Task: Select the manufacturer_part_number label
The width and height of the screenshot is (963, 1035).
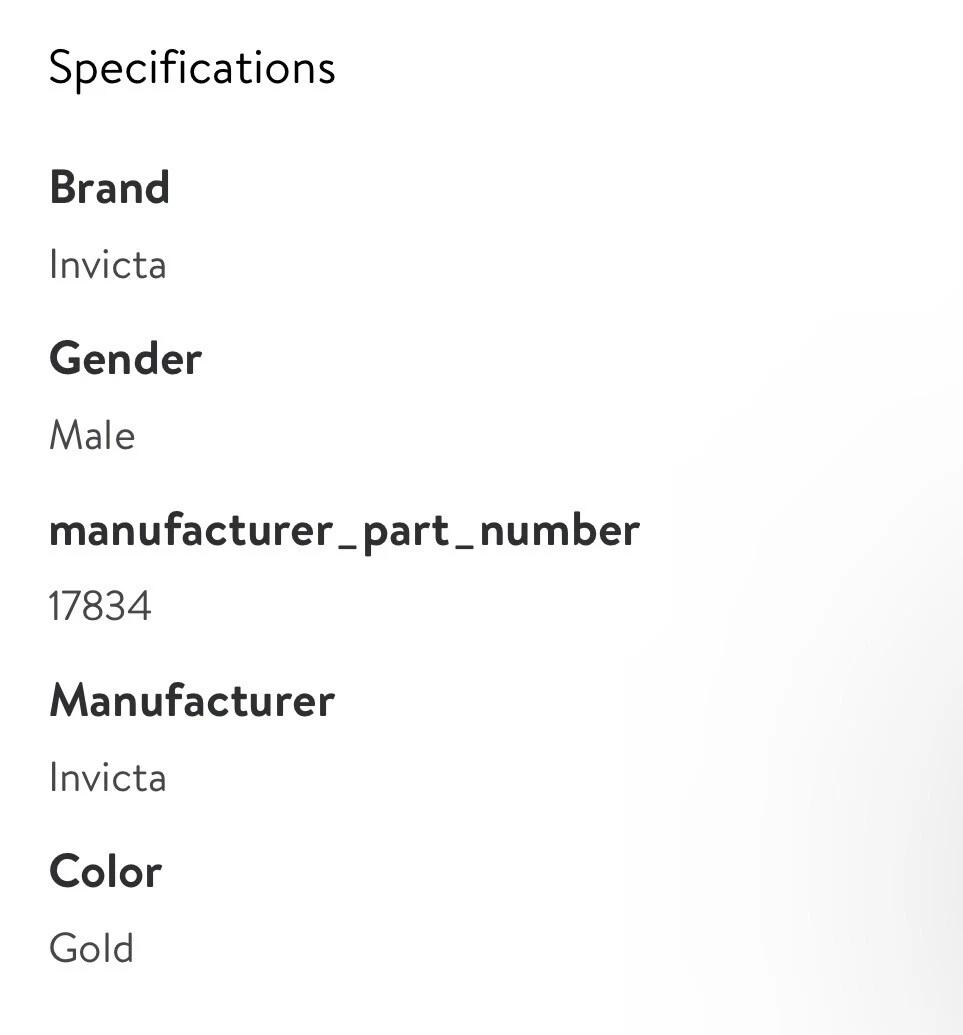Action: (344, 531)
